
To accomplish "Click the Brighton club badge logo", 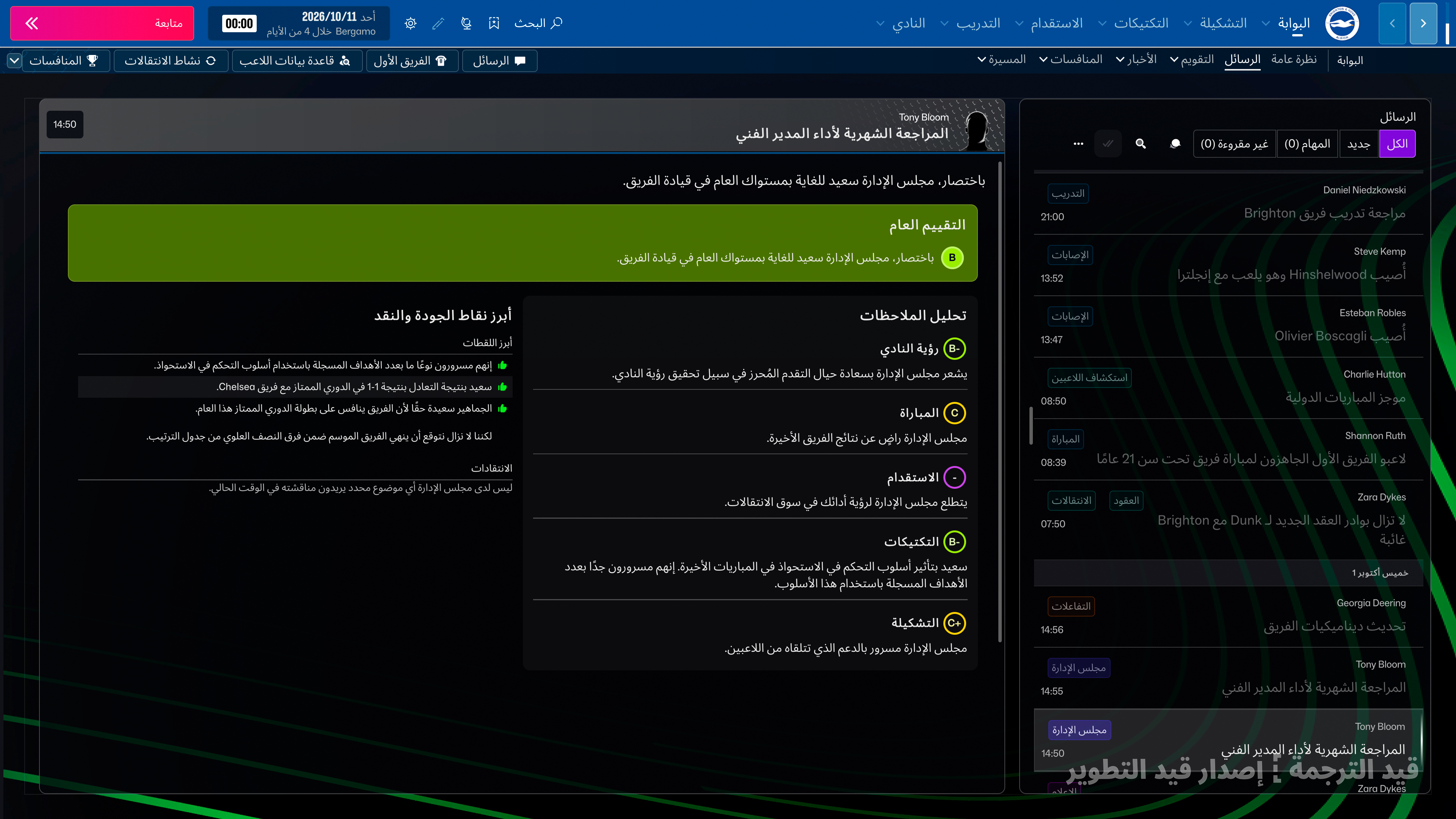I will [x=1342, y=23].
